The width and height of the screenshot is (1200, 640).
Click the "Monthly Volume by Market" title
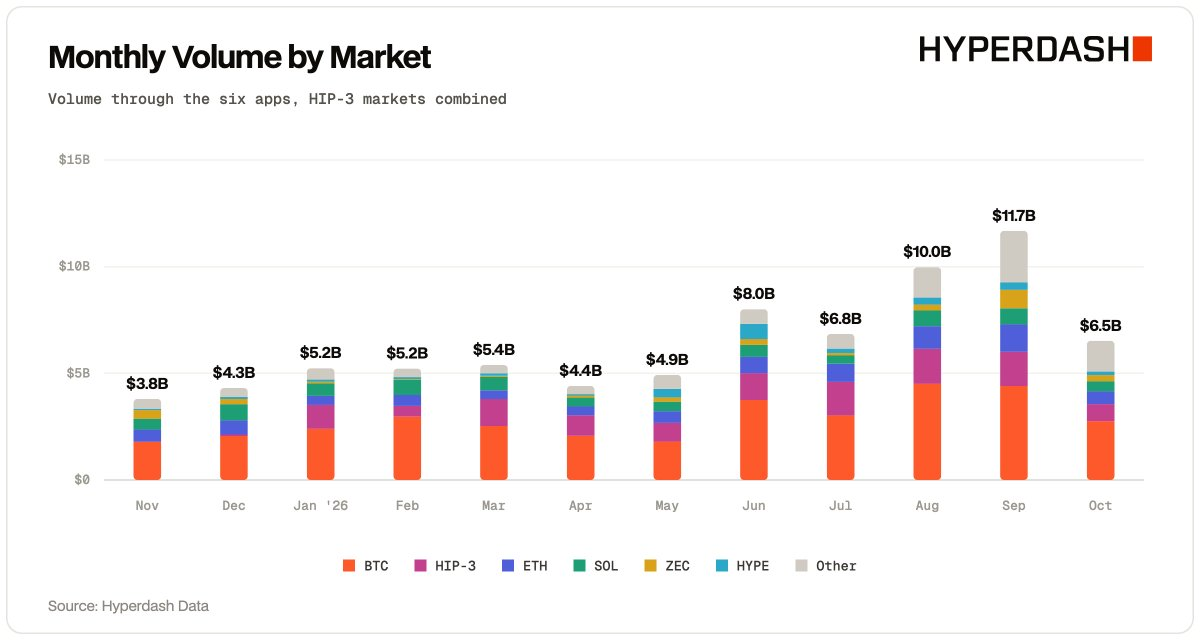pos(240,57)
